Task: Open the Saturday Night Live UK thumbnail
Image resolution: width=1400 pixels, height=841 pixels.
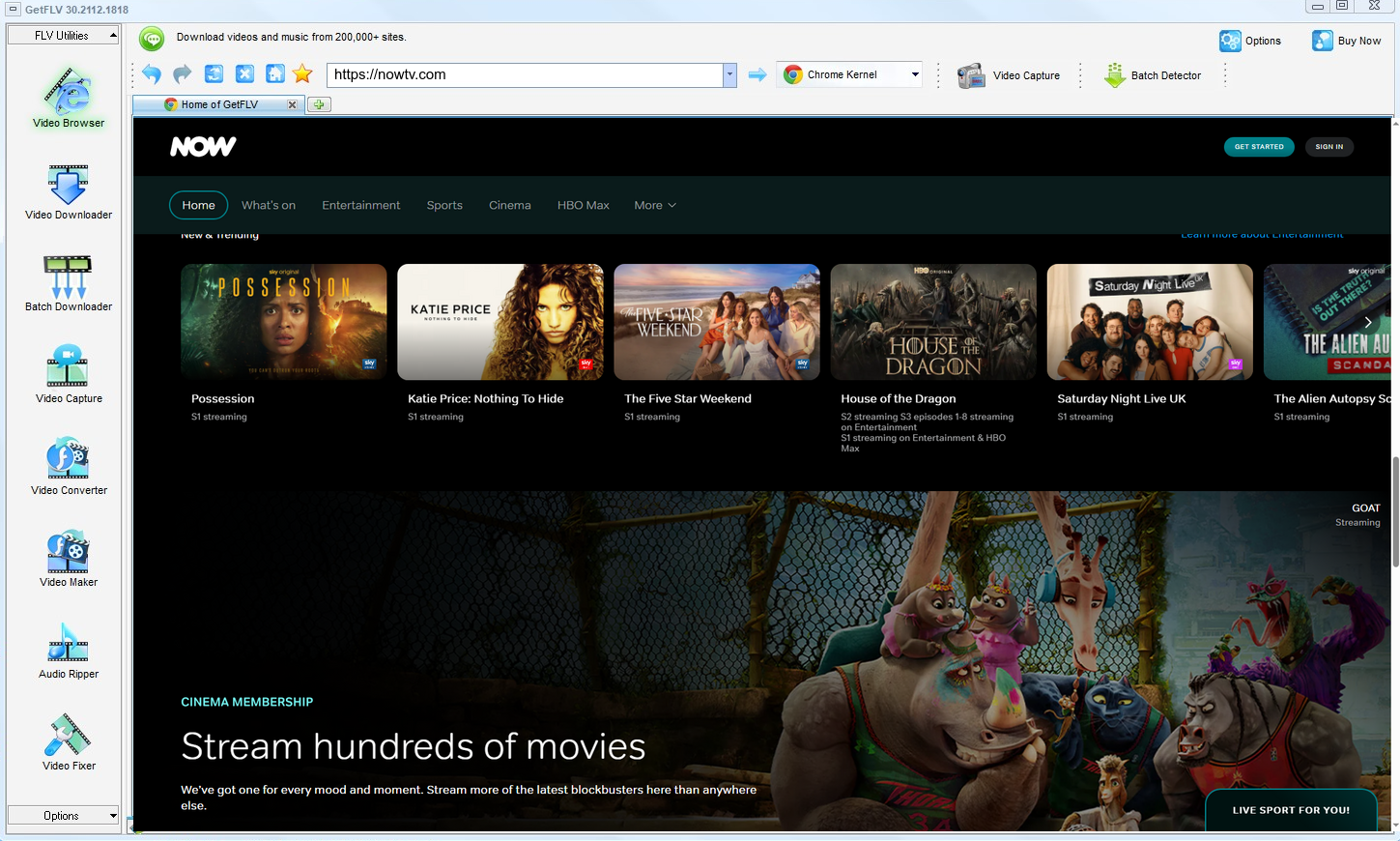Action: pyautogui.click(x=1150, y=322)
